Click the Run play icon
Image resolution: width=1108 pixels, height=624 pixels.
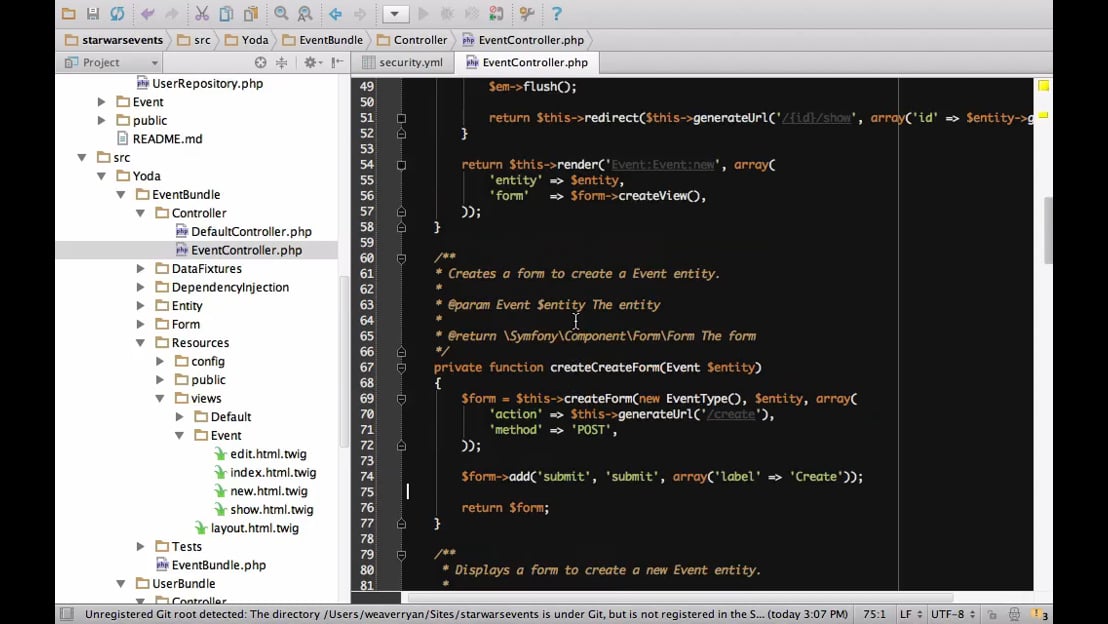(x=423, y=13)
